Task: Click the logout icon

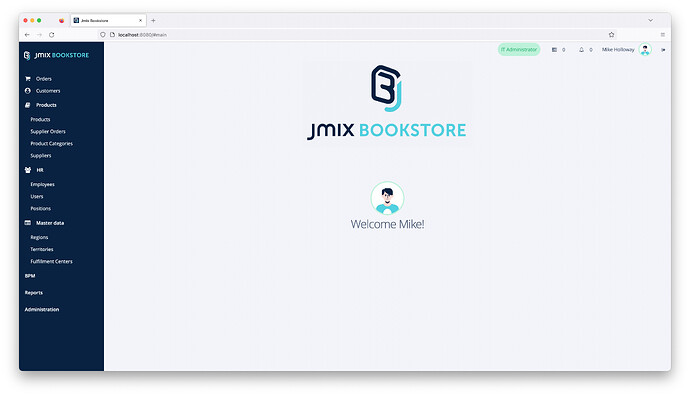Action: coord(663,50)
